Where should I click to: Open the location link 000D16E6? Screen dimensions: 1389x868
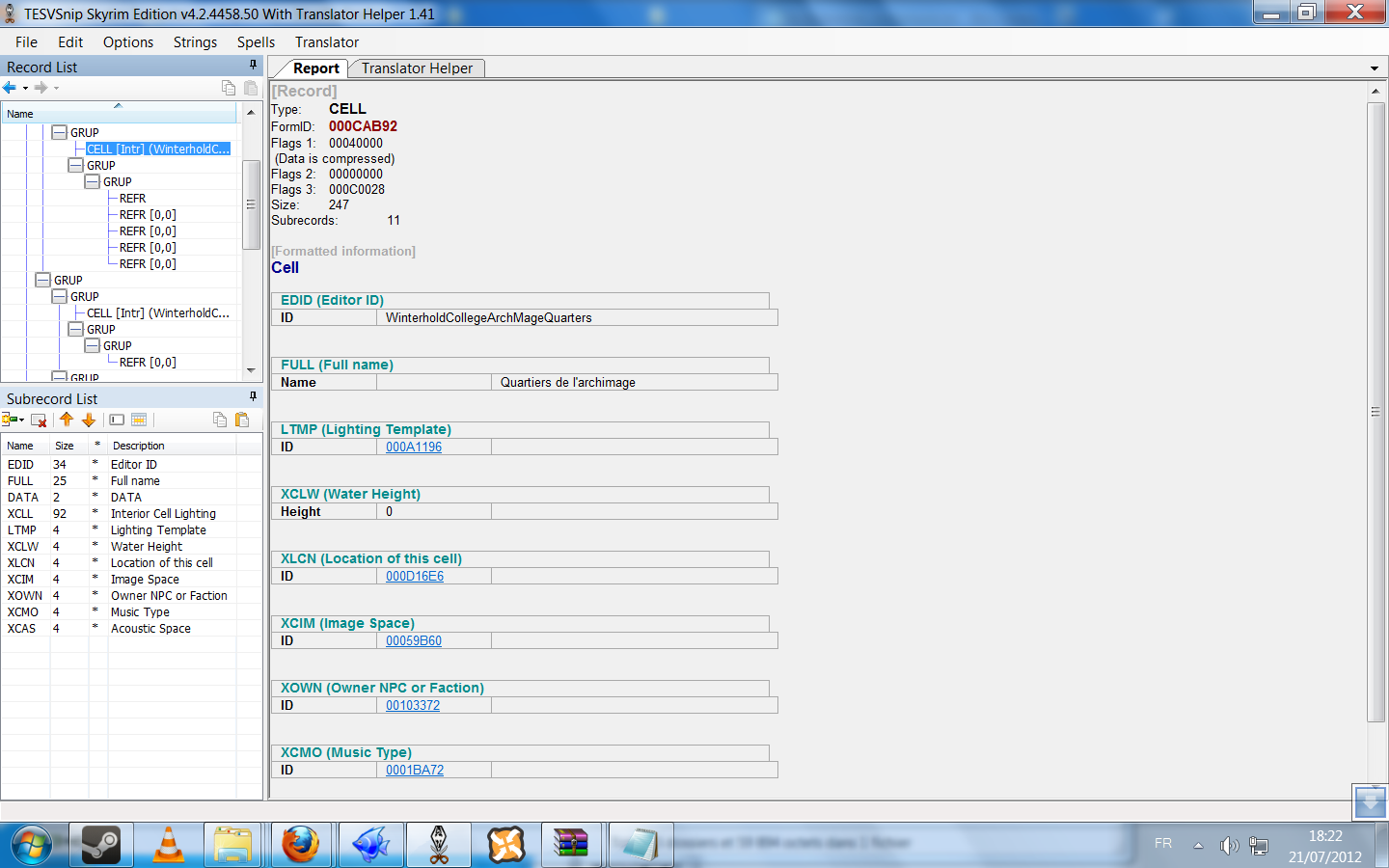coord(415,576)
